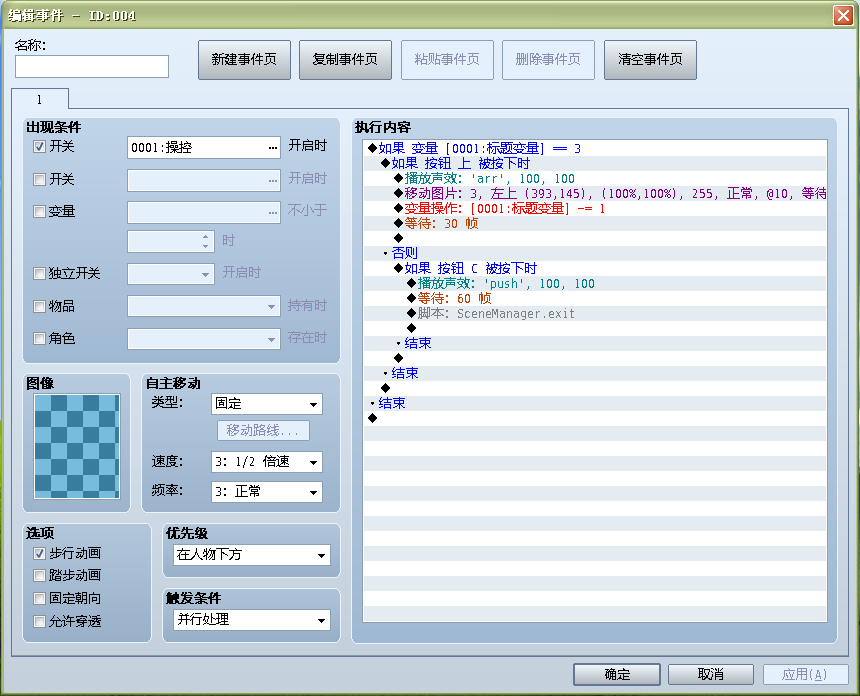
Task: Select the 如果 按钮 C 被按下时 command
Action: tap(595, 268)
